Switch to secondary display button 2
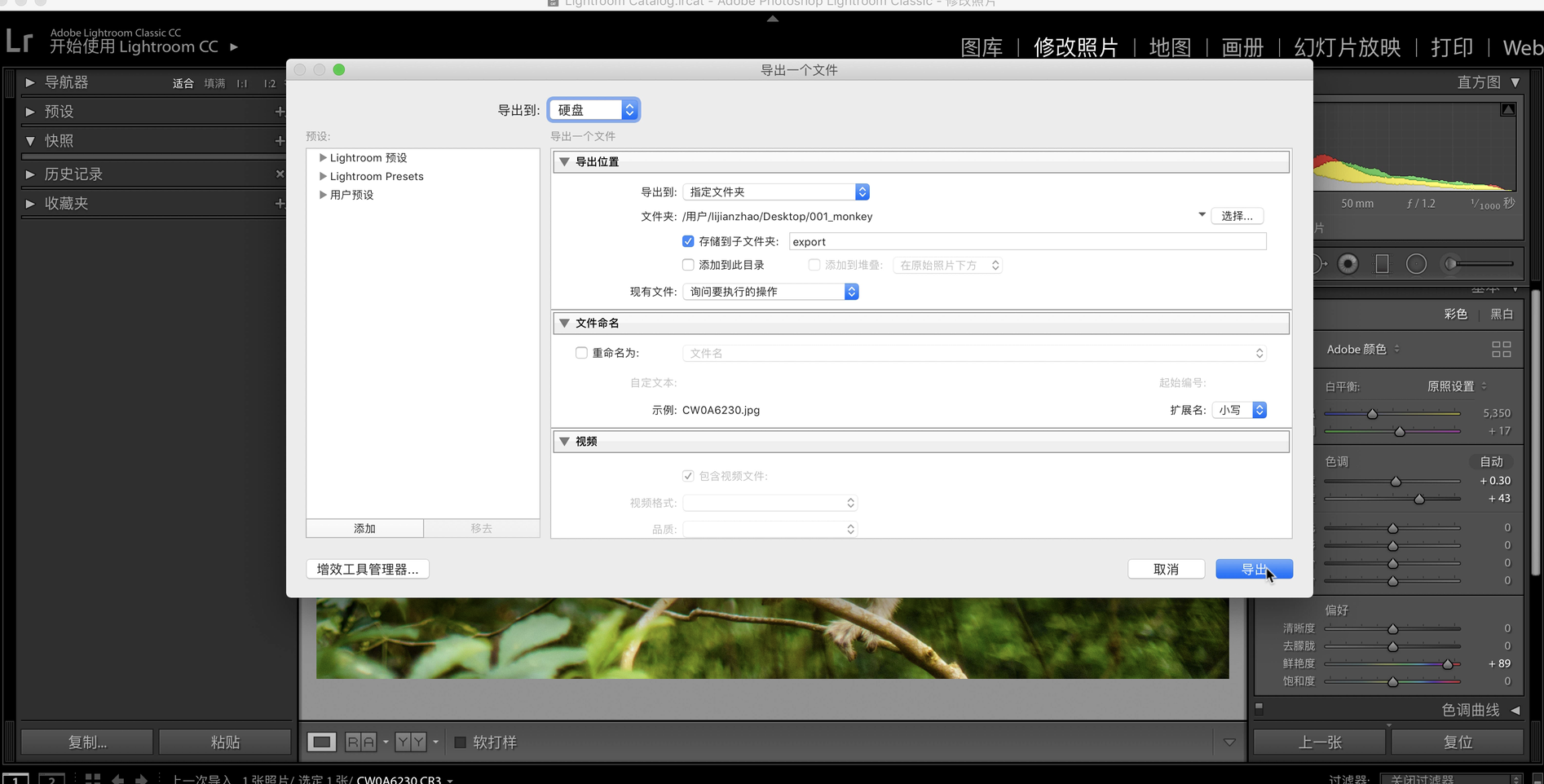Screen dimensions: 1544x784 coord(51,779)
